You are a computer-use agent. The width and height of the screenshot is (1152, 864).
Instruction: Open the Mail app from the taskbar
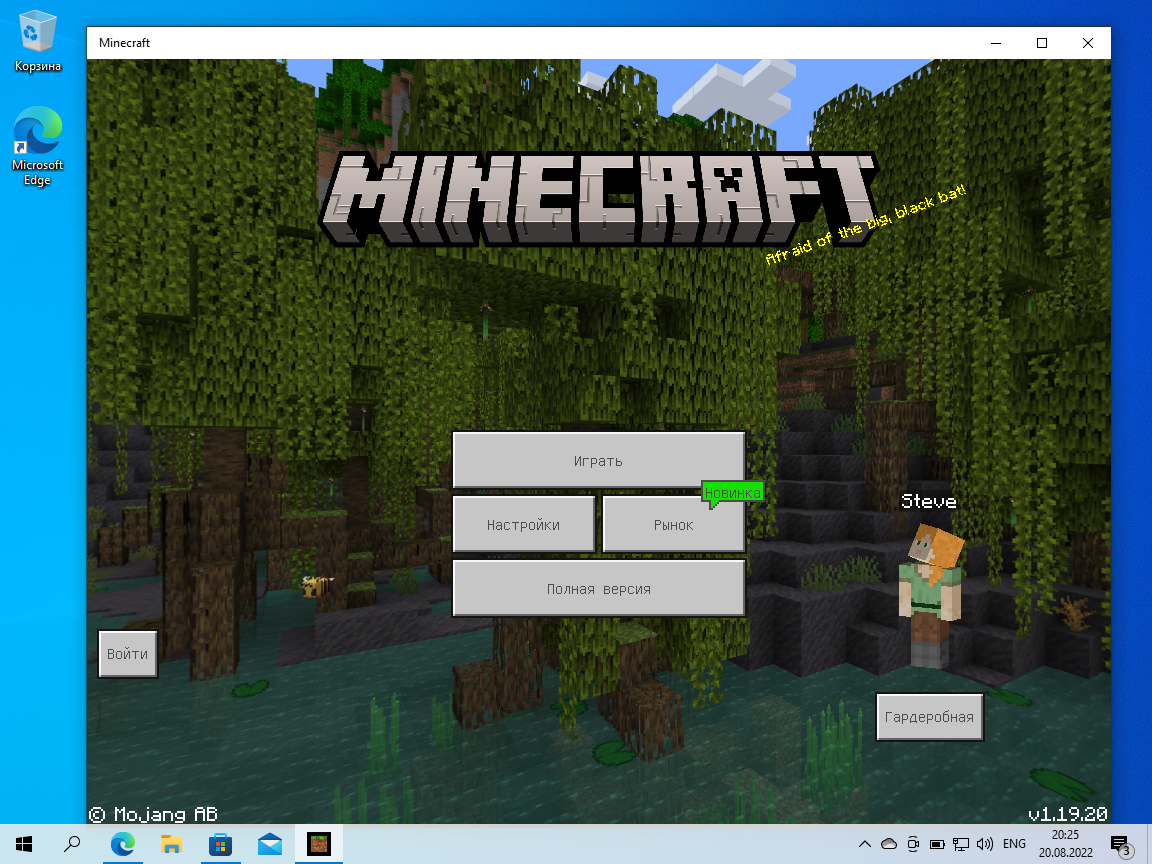click(x=270, y=844)
